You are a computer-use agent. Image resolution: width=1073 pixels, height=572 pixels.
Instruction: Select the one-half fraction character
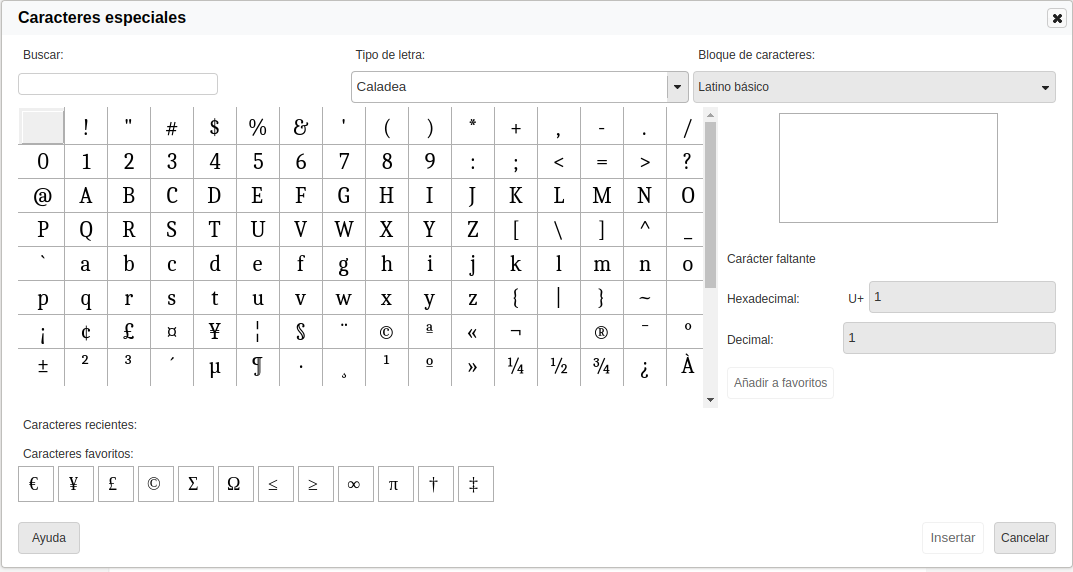click(x=559, y=366)
